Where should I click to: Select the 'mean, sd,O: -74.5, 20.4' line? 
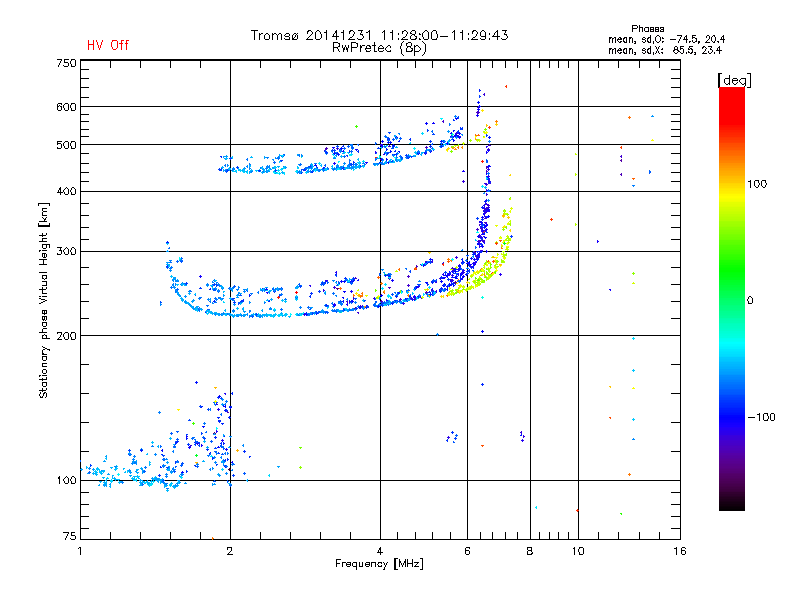point(666,39)
